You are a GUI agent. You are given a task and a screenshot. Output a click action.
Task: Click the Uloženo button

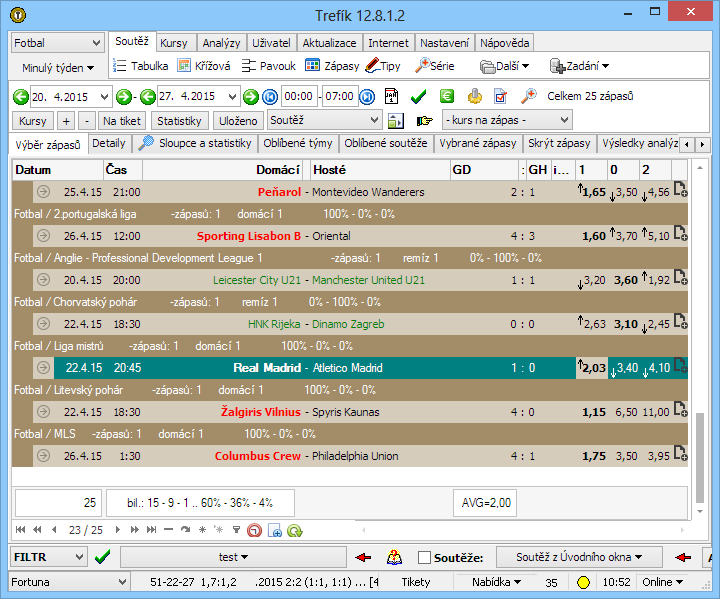tap(238, 121)
